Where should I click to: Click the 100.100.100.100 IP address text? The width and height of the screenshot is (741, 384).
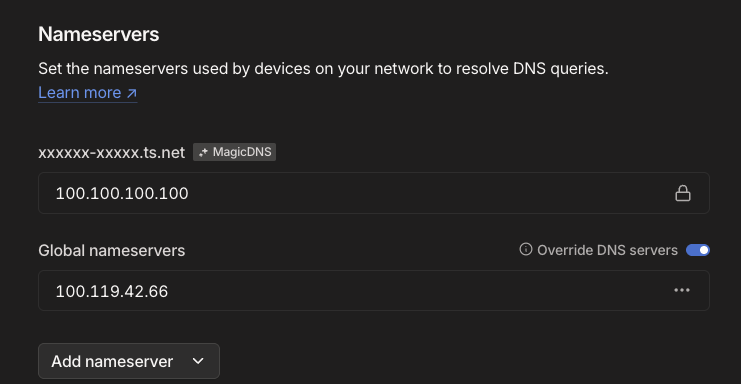[122, 193]
